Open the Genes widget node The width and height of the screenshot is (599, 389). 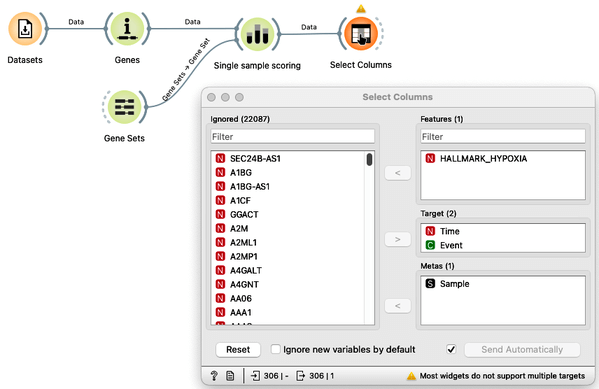click(127, 29)
